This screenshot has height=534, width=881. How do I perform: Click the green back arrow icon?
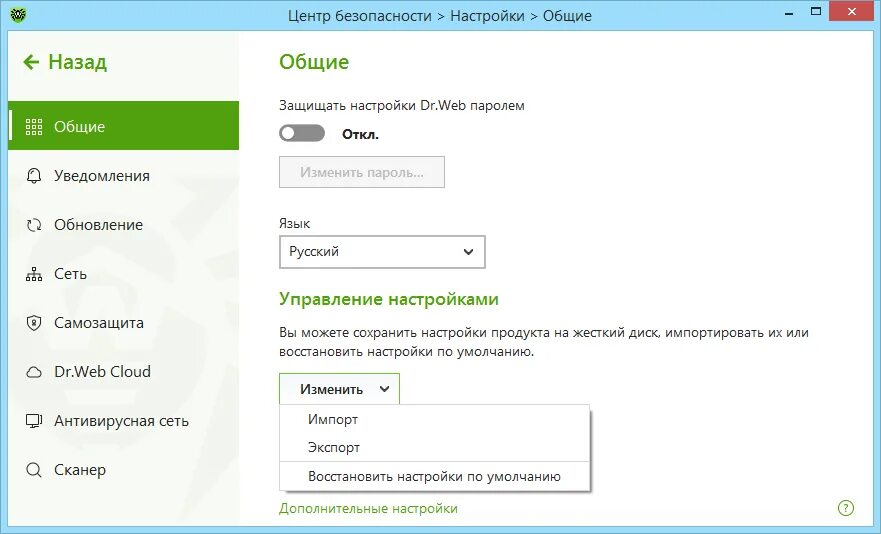31,62
